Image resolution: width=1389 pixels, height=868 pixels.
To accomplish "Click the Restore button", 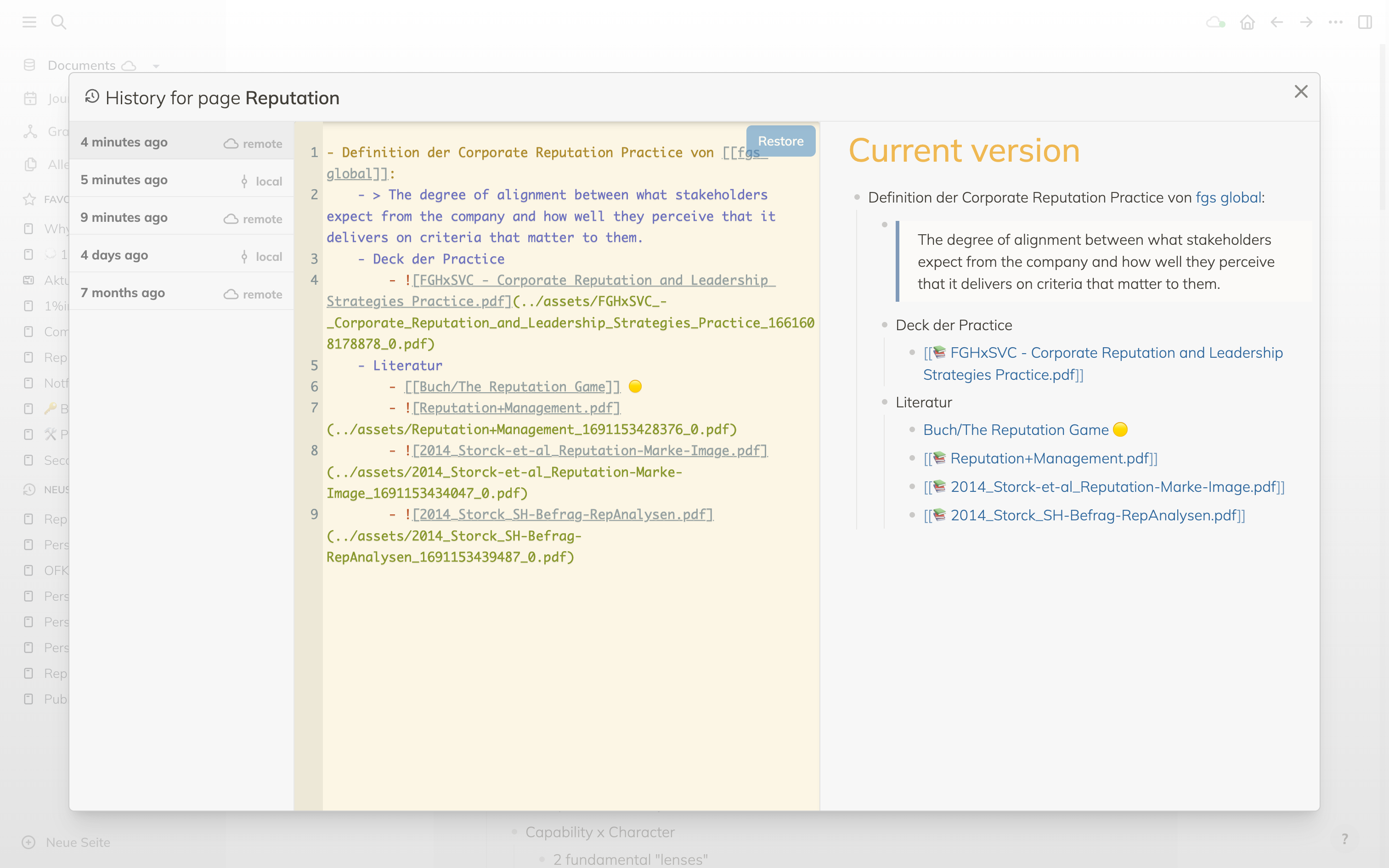I will pos(780,141).
